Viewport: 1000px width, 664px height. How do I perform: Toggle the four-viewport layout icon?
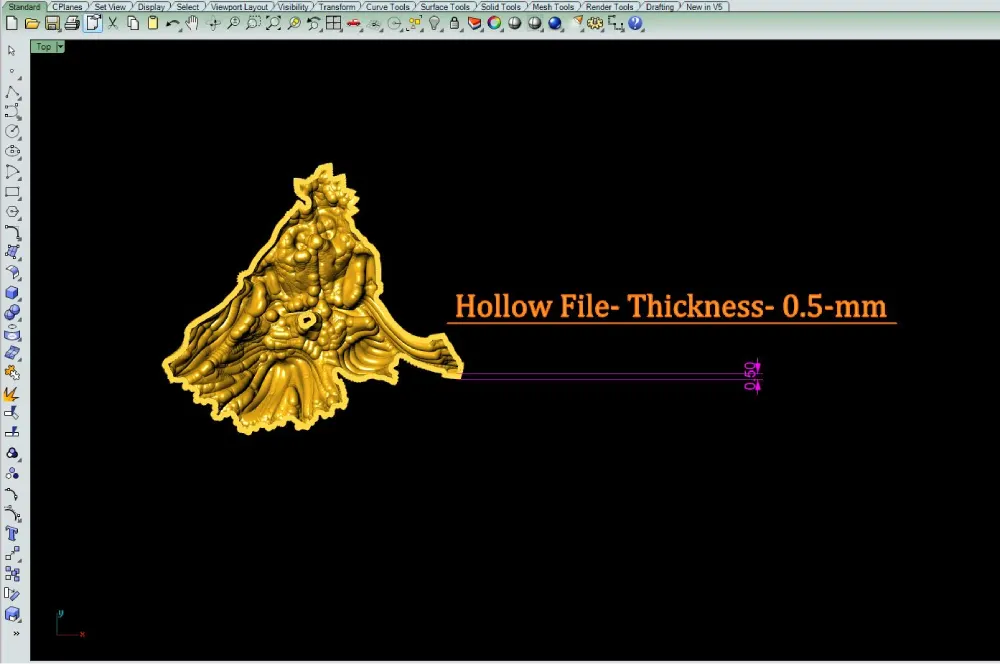pyautogui.click(x=334, y=24)
